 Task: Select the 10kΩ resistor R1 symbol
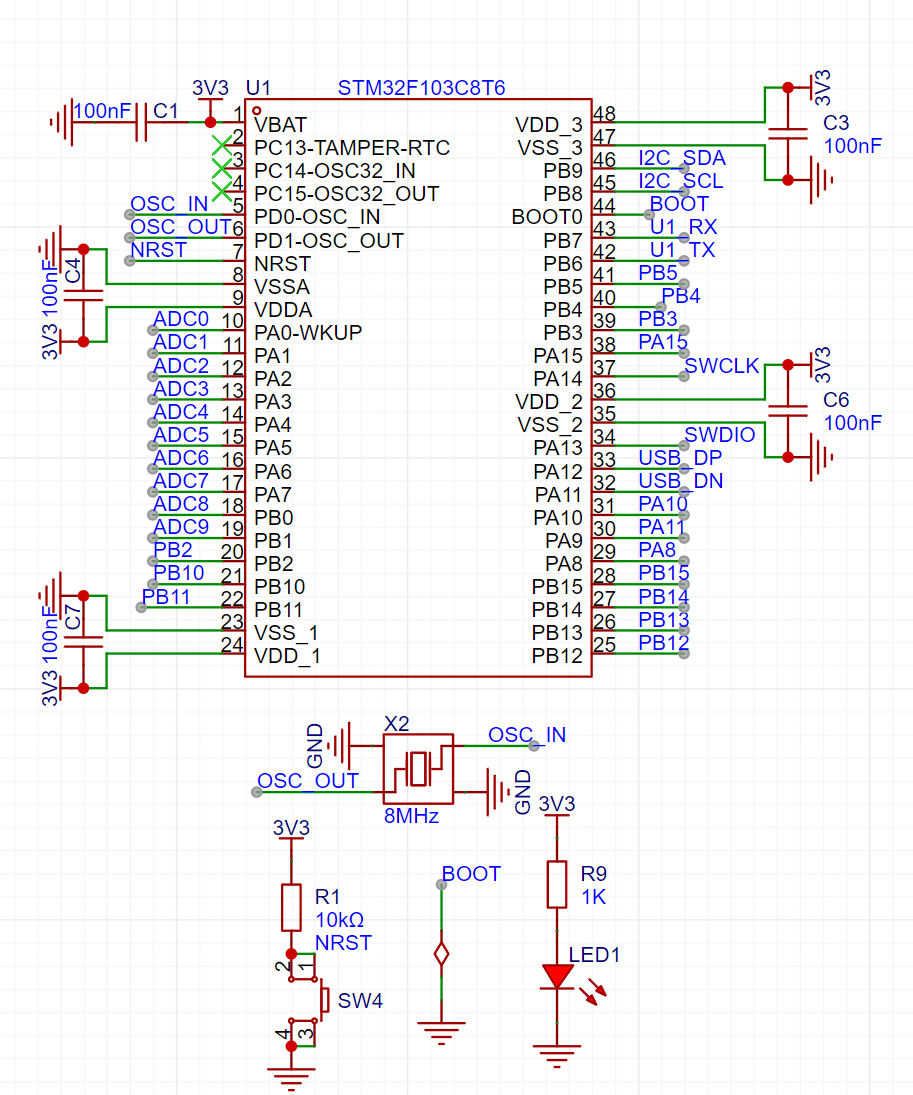(x=291, y=905)
